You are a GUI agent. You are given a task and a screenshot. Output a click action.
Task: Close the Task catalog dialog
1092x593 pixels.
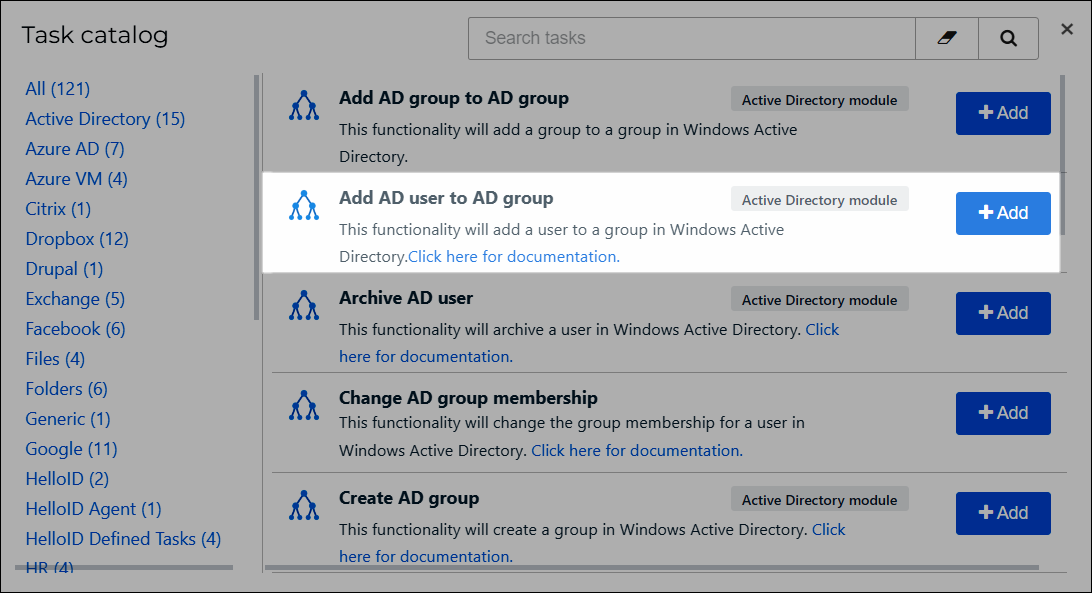(1067, 29)
